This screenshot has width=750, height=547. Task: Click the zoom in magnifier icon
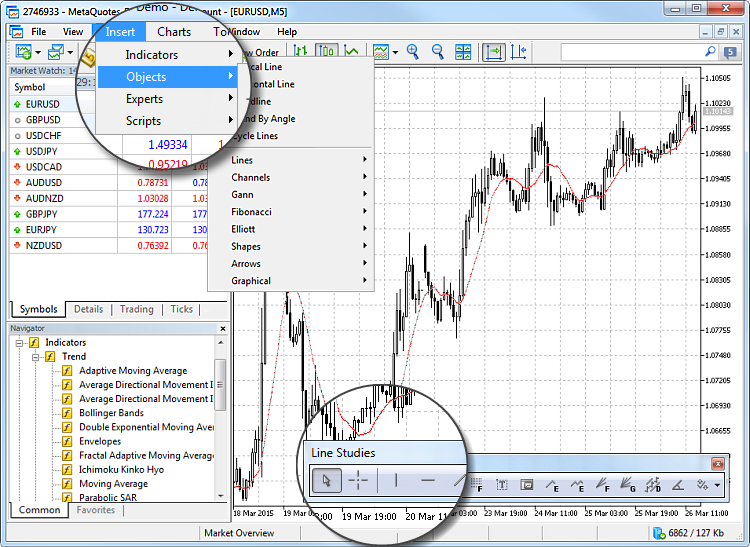[413, 52]
